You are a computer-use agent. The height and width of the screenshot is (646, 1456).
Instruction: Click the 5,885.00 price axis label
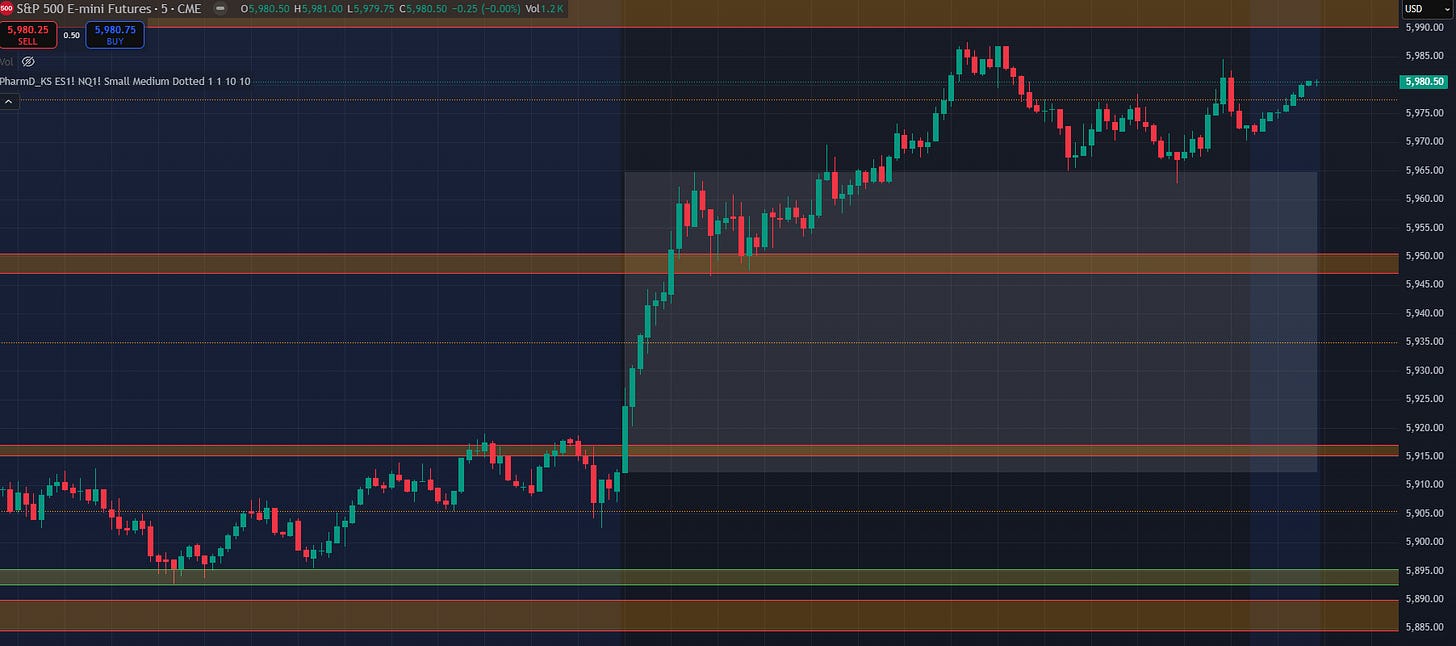1423,628
